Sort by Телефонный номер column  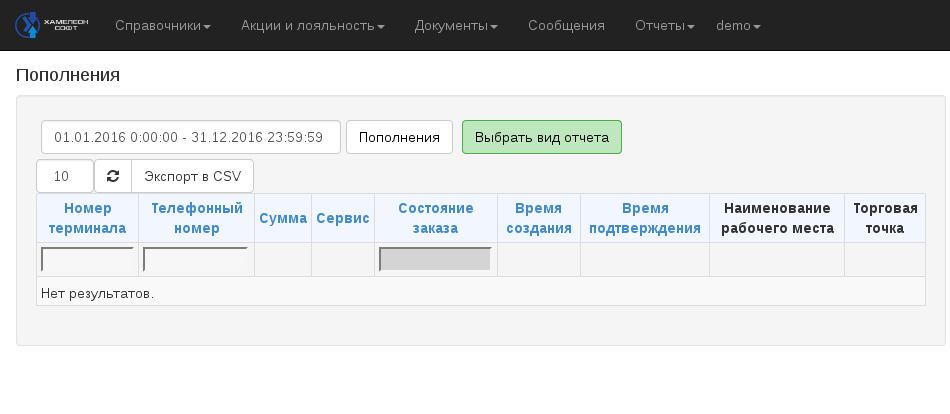[x=196, y=218]
